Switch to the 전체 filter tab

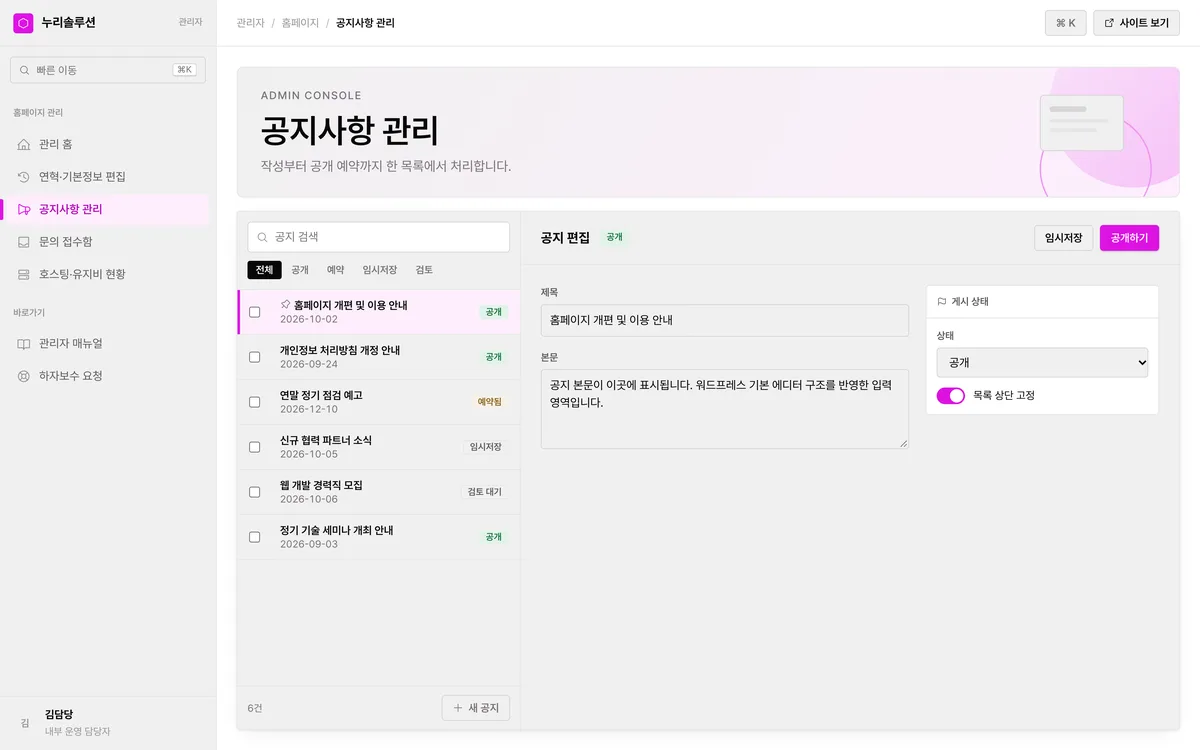click(x=264, y=270)
